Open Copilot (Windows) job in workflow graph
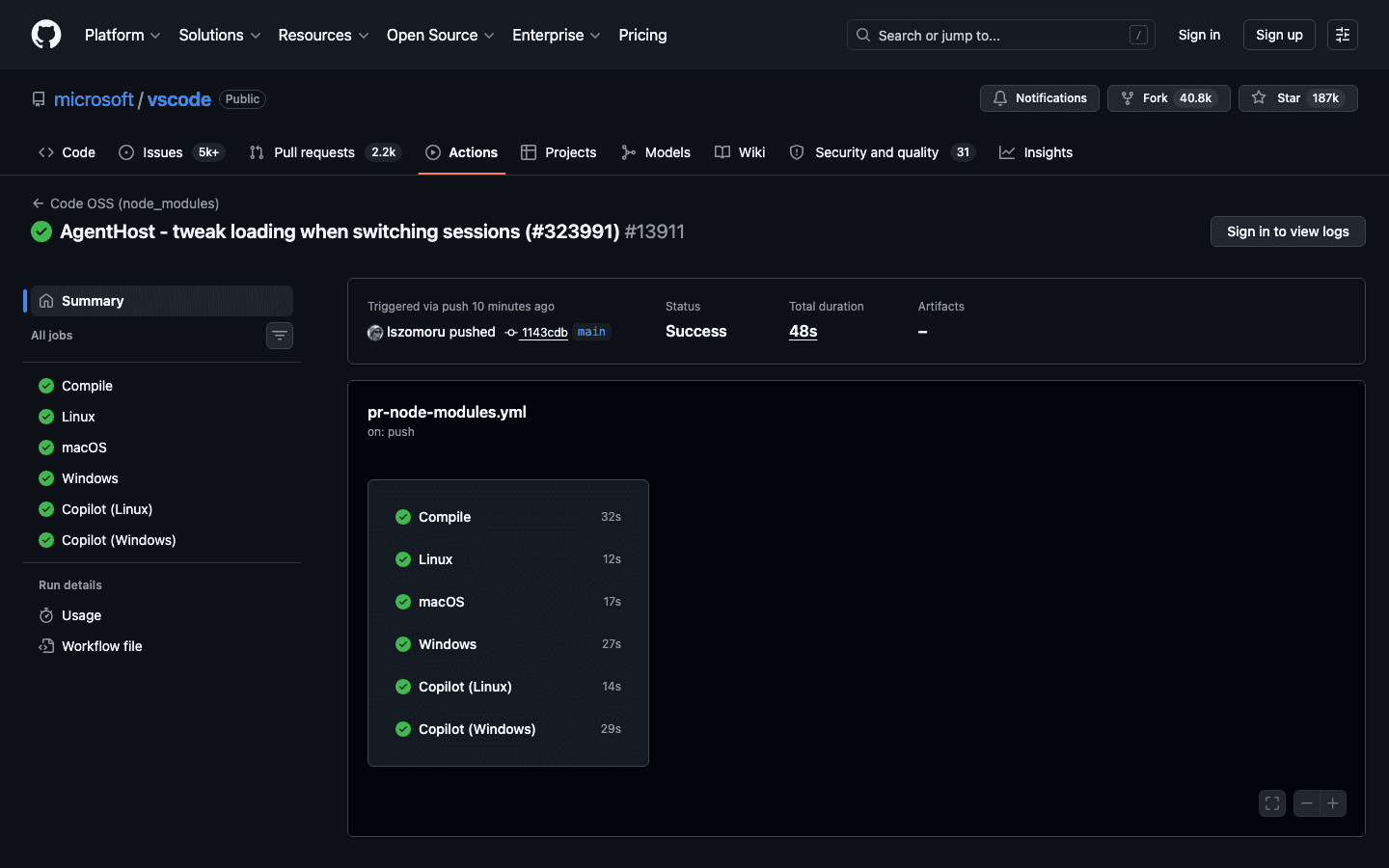1389x868 pixels. (508, 729)
